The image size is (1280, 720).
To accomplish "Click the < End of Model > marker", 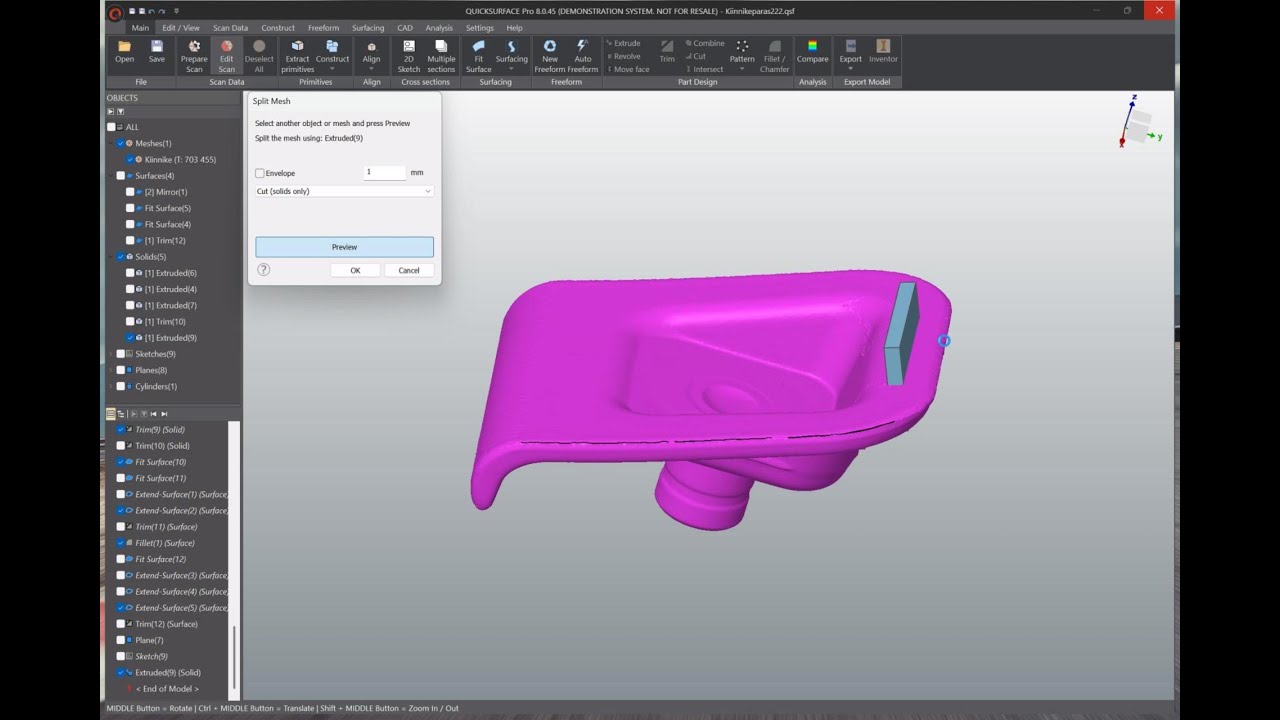I will [x=167, y=689].
